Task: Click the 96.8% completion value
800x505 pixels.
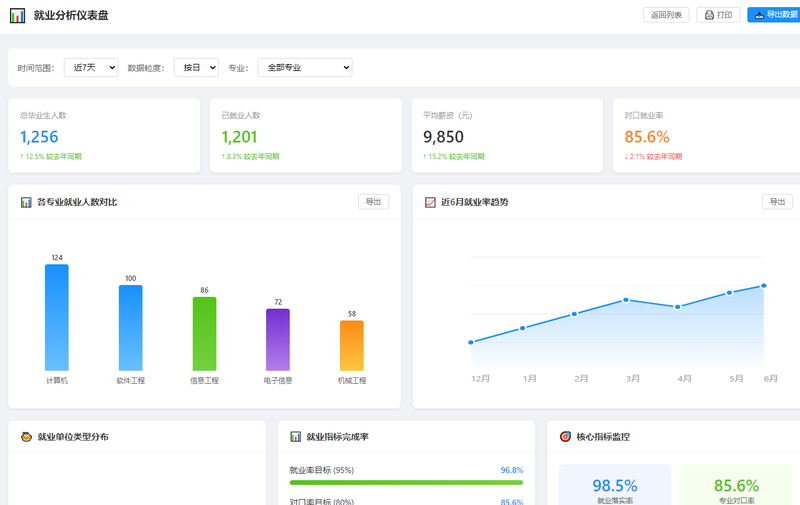Action: point(512,470)
